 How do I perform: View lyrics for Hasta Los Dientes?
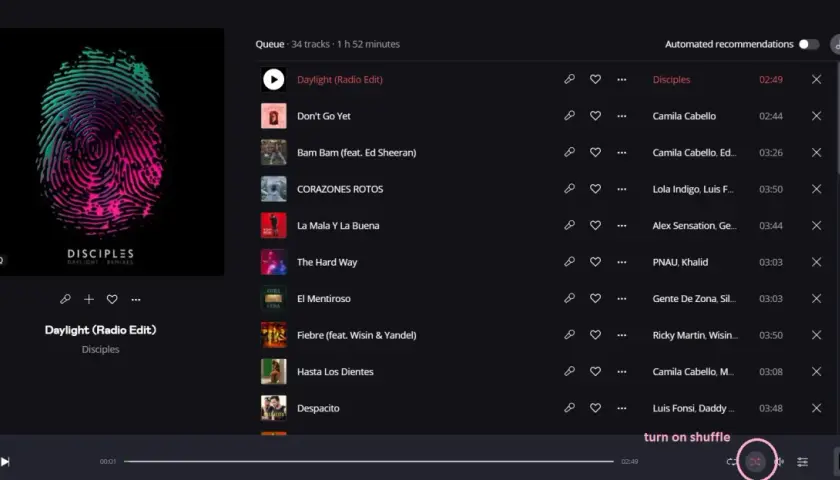tap(569, 371)
